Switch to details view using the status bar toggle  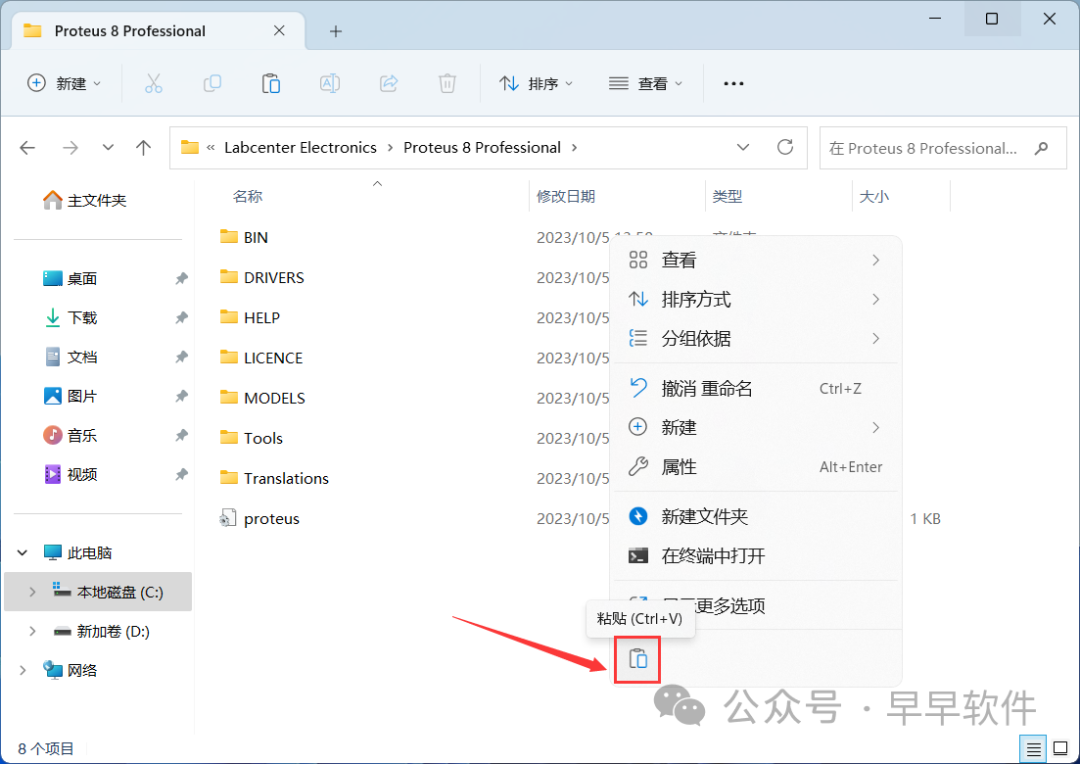(x=1033, y=748)
